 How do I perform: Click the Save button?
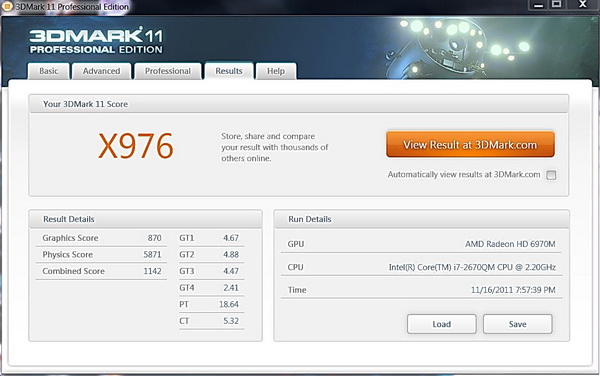[517, 324]
